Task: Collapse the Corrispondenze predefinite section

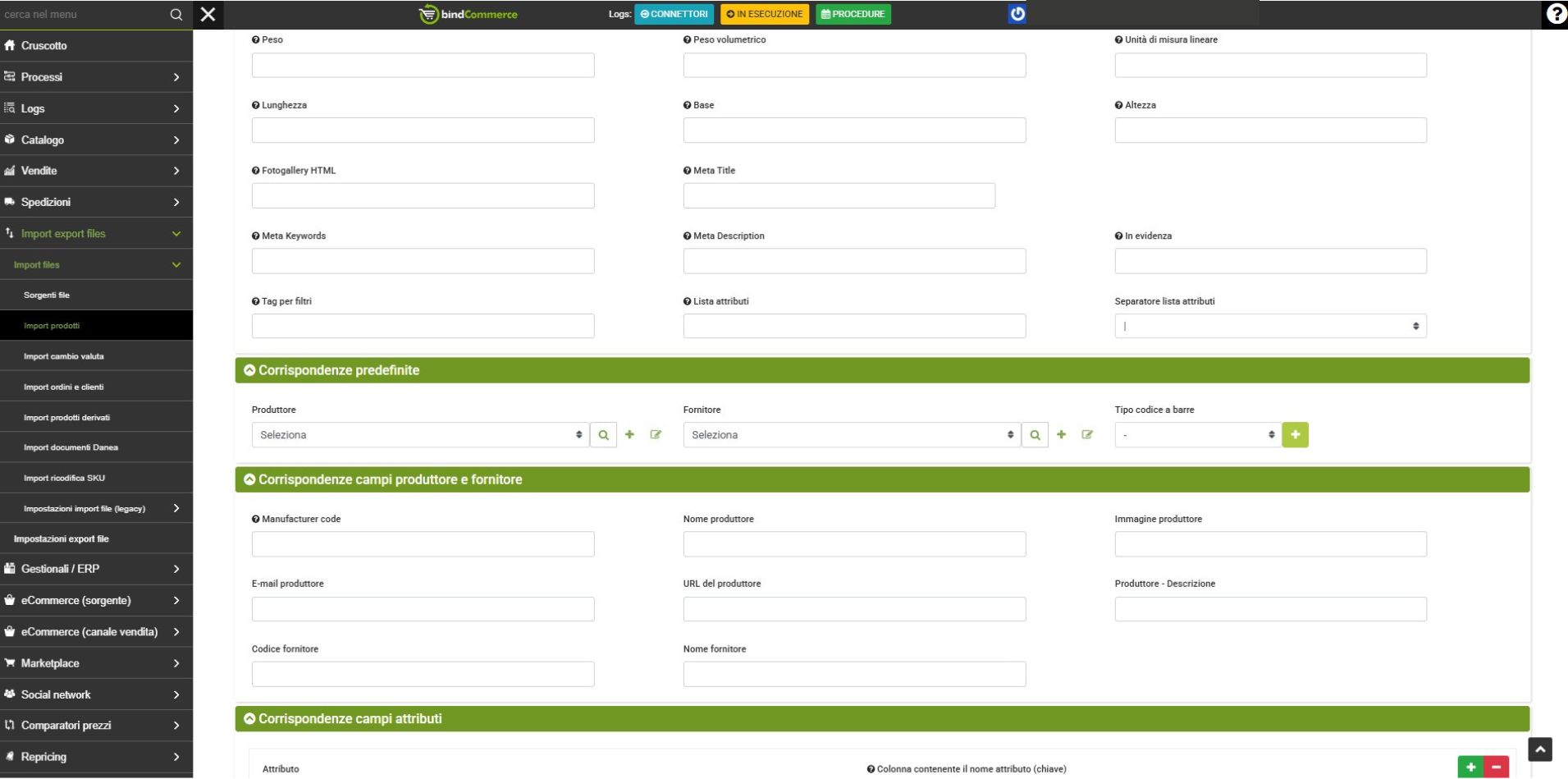Action: (x=249, y=370)
